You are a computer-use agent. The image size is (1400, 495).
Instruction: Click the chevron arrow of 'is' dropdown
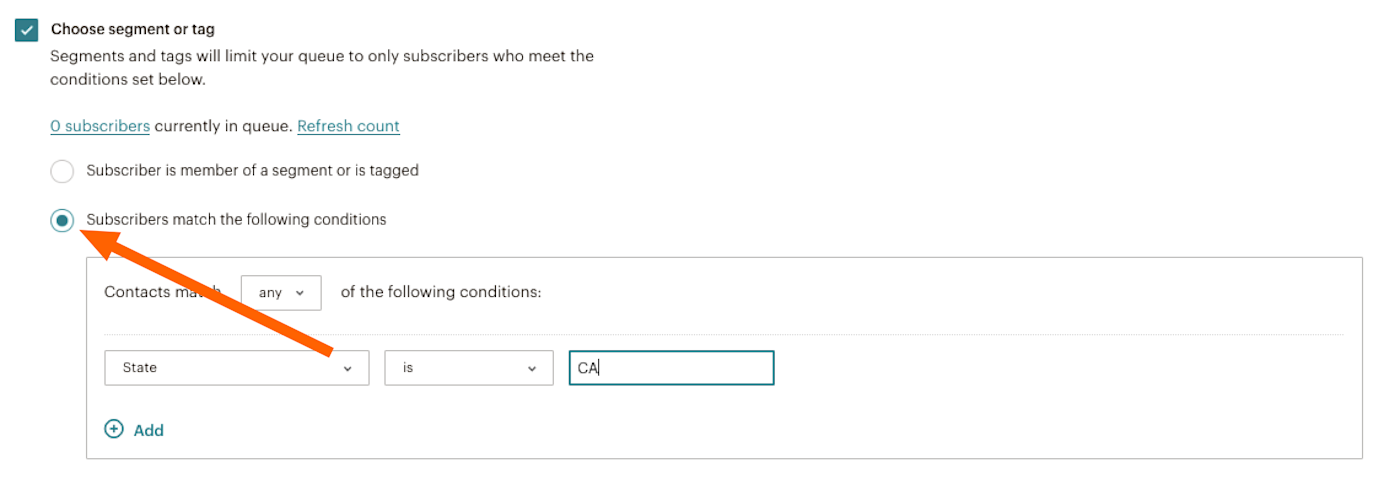tap(532, 369)
